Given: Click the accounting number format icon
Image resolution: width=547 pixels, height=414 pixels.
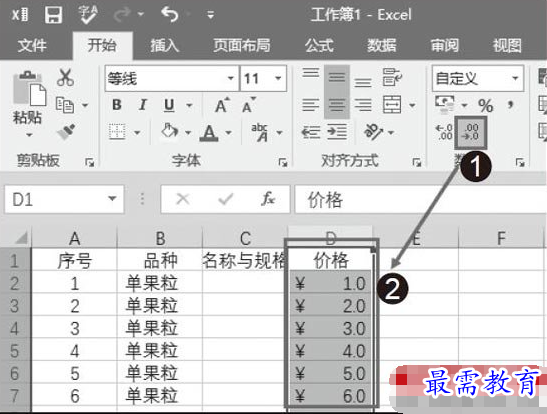Looking at the screenshot, I should pyautogui.click(x=445, y=105).
